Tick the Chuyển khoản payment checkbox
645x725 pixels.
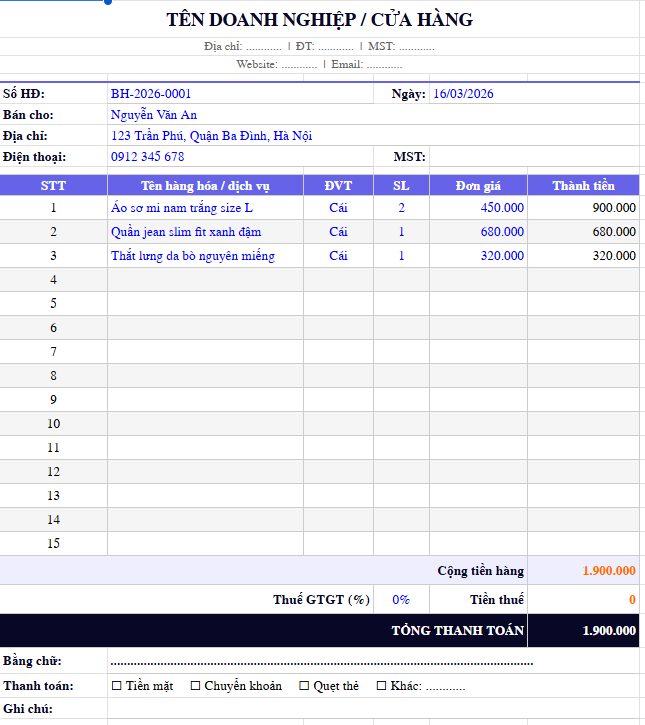coord(195,686)
